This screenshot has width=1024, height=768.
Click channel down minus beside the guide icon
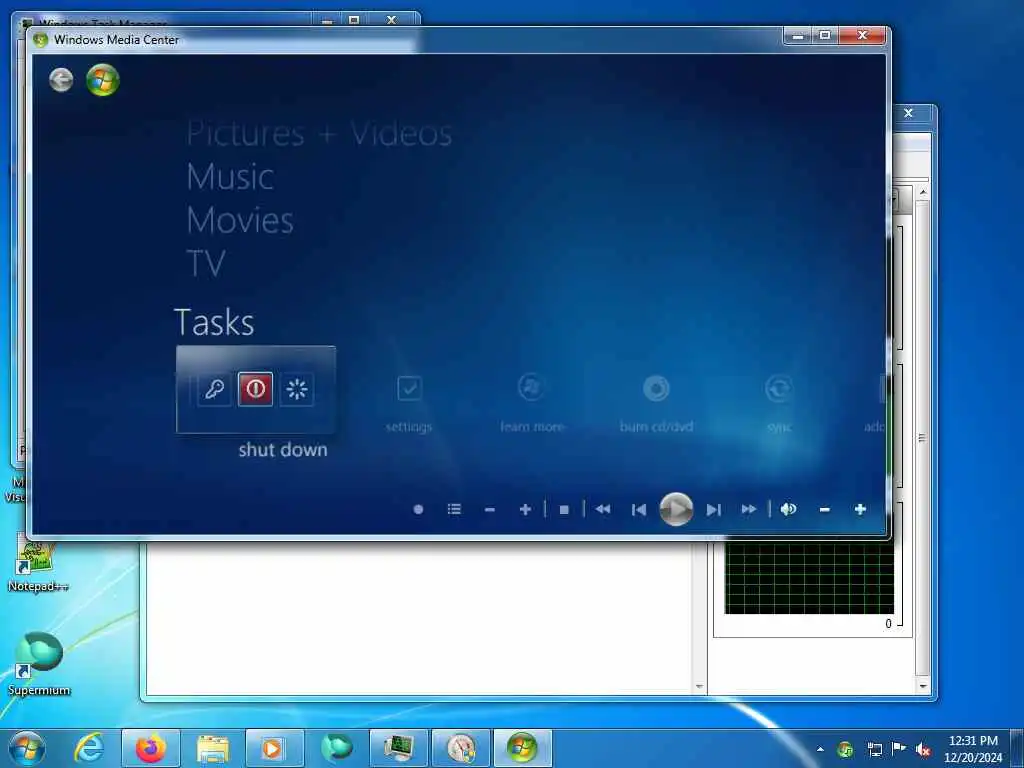[490, 509]
